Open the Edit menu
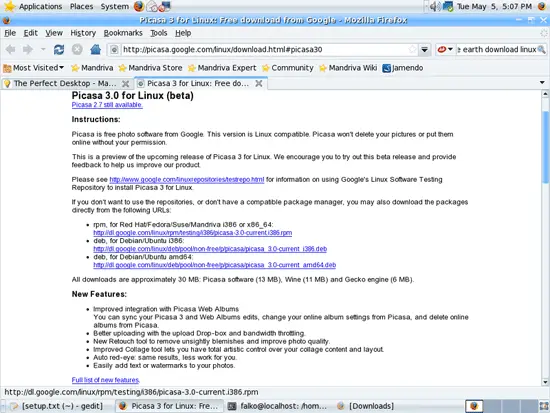This screenshot has width=550, height=413. [31, 33]
